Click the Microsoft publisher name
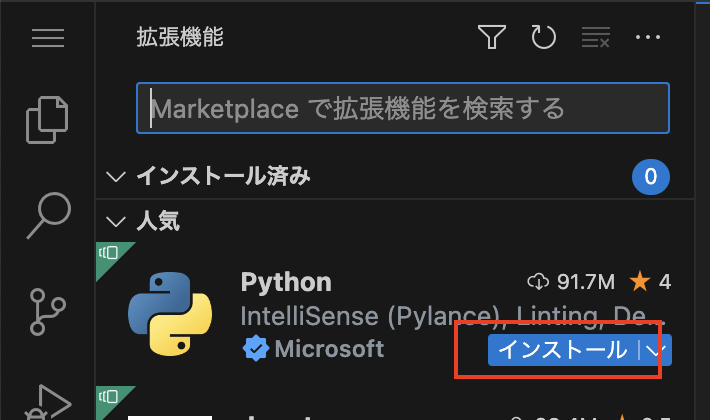 click(x=329, y=349)
